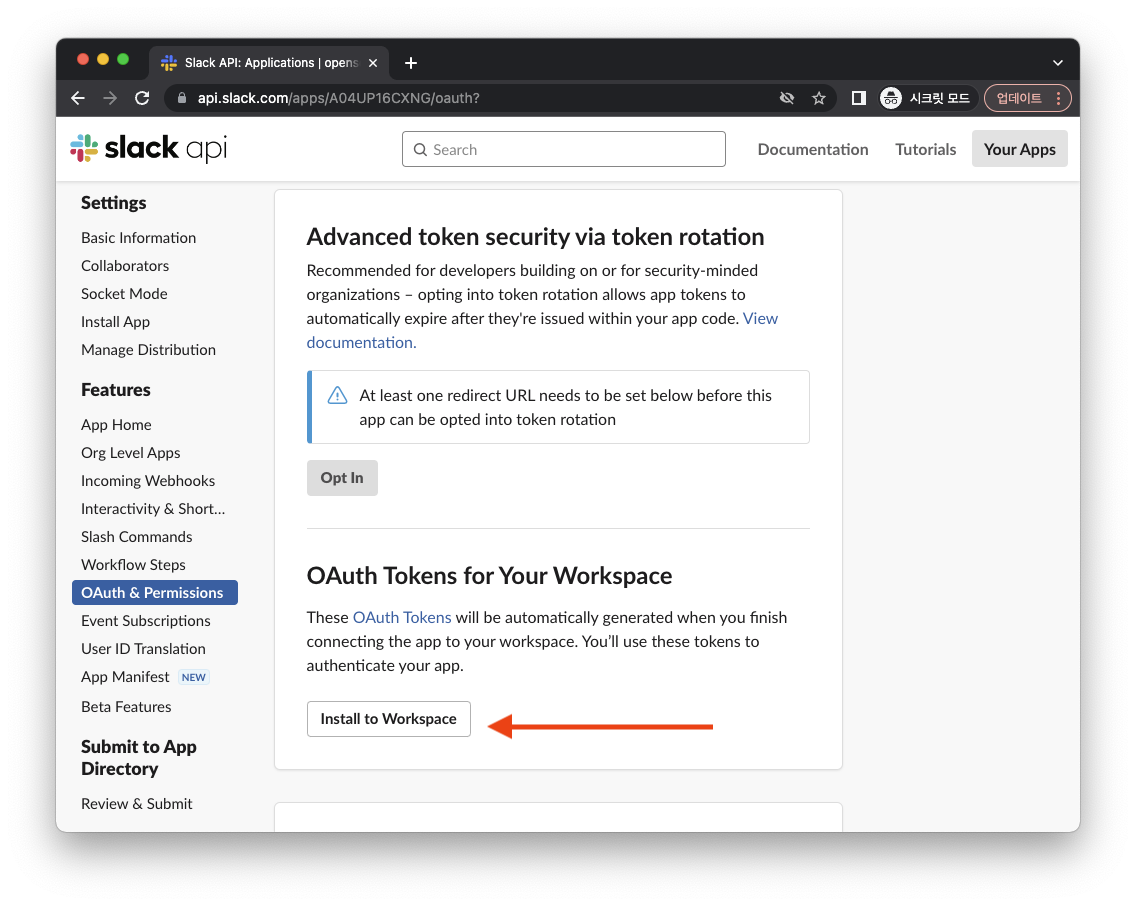The width and height of the screenshot is (1136, 906).
Task: Close the Slack API browser tab
Action: (x=373, y=63)
